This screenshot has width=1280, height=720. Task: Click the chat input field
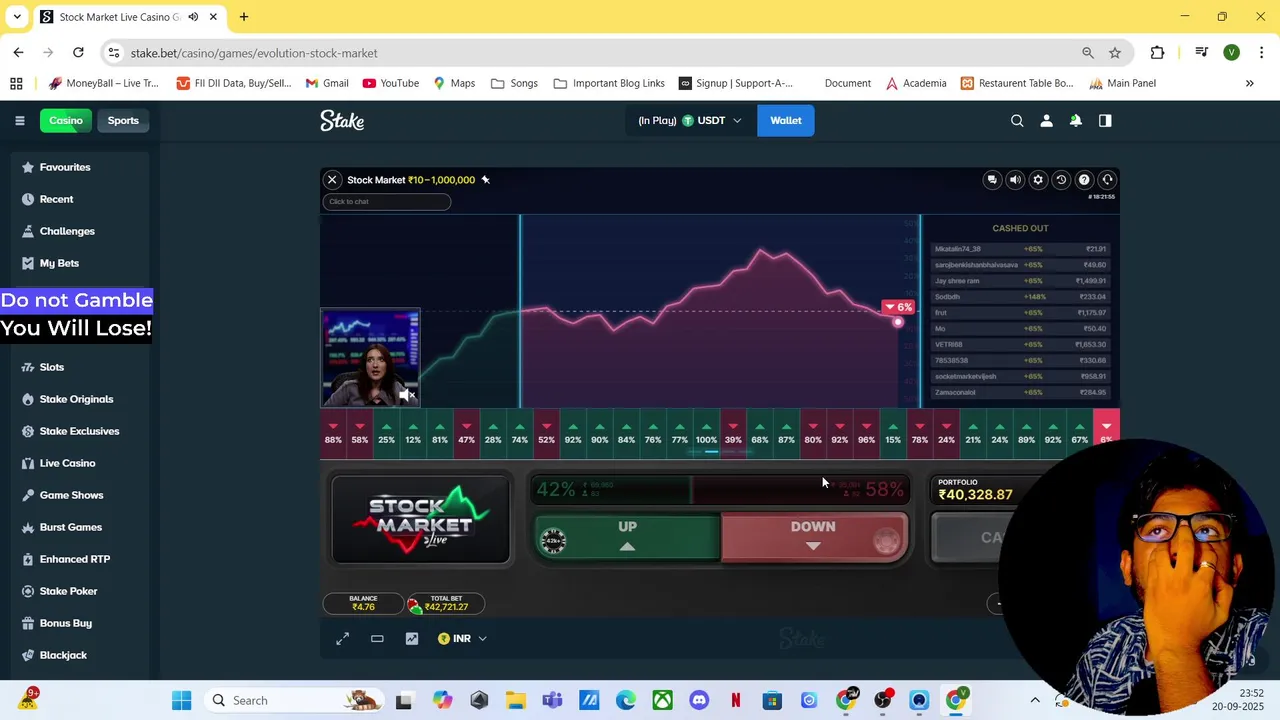[x=386, y=202]
